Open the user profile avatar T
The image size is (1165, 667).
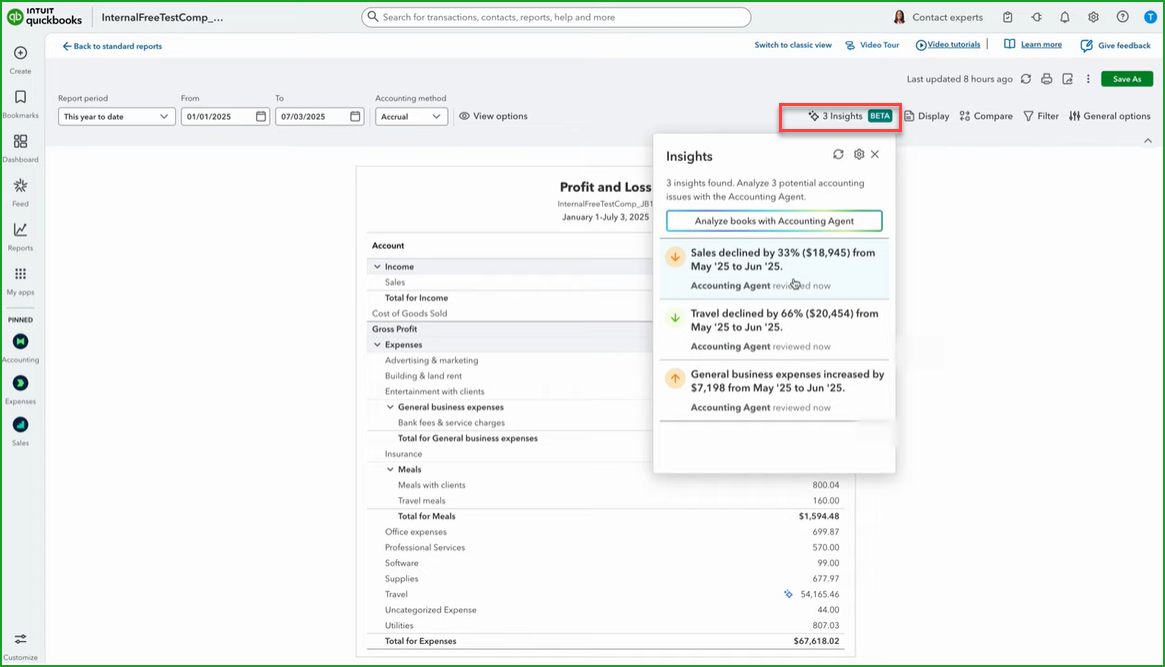pos(1150,17)
